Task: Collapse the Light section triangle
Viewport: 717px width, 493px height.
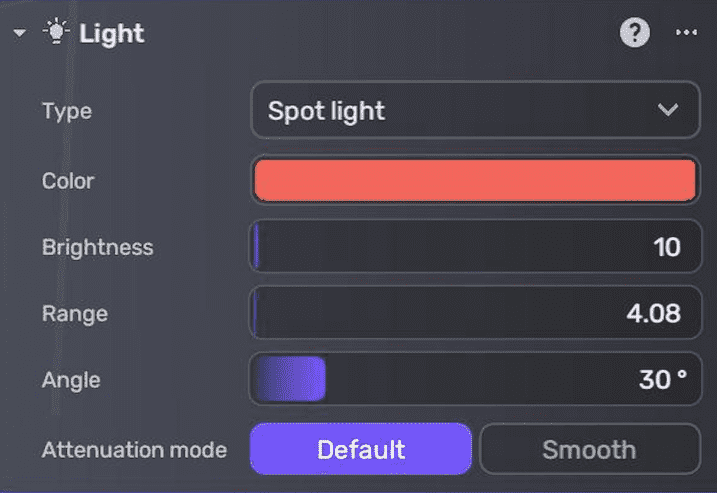Action: (x=20, y=34)
